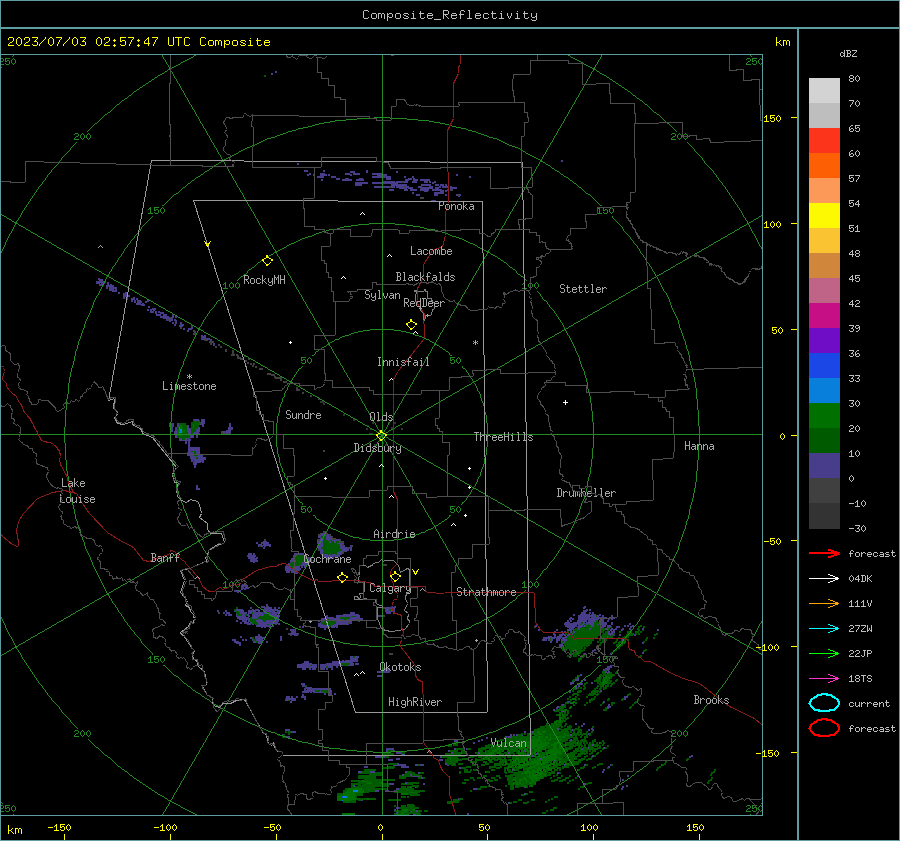Click the Vulcan label
This screenshot has height=841, width=900.
(508, 743)
